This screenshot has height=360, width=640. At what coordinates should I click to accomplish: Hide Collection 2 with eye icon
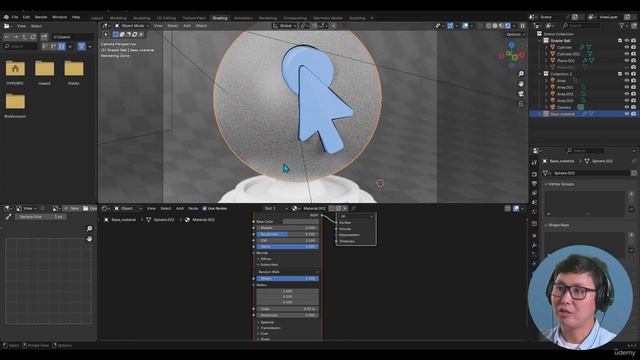[x=627, y=74]
